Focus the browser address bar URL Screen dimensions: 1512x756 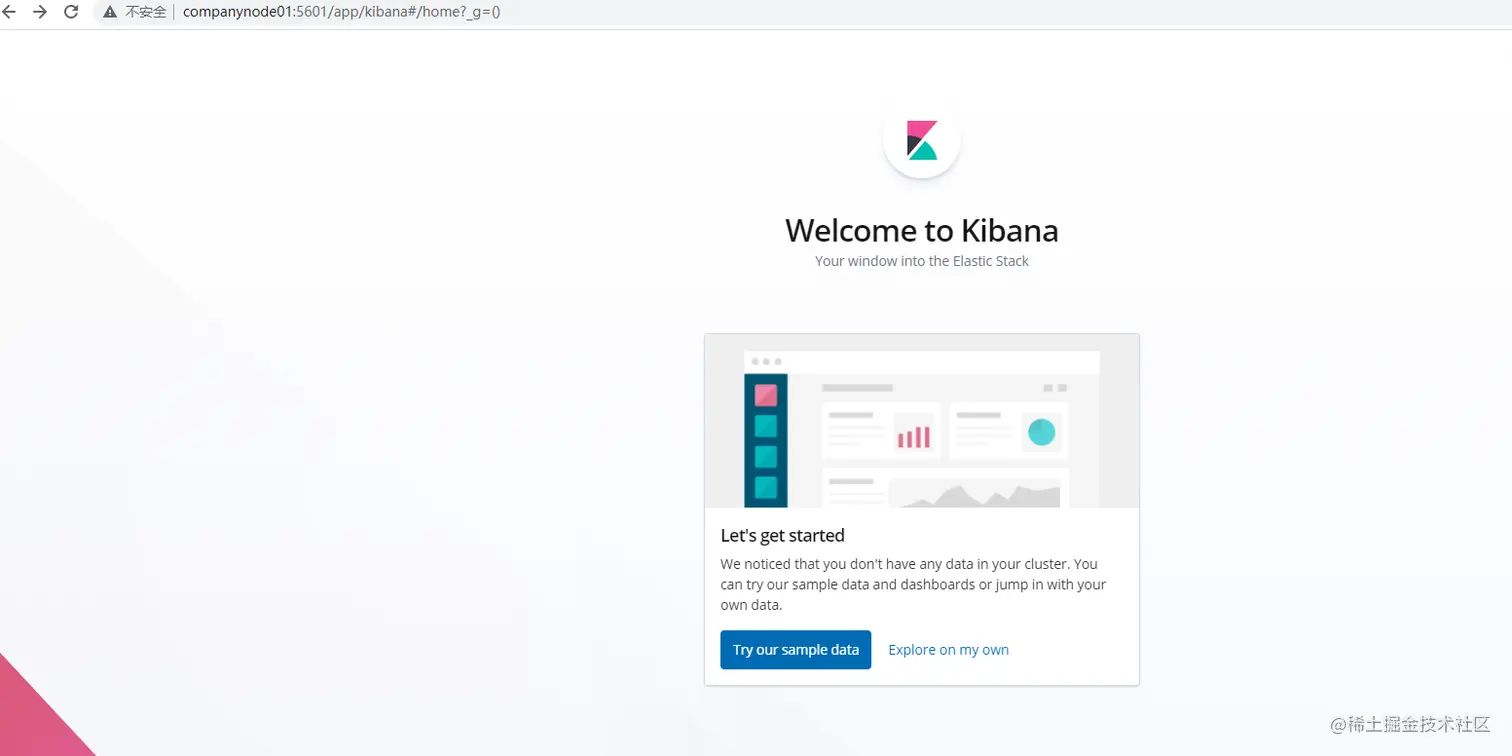click(342, 12)
